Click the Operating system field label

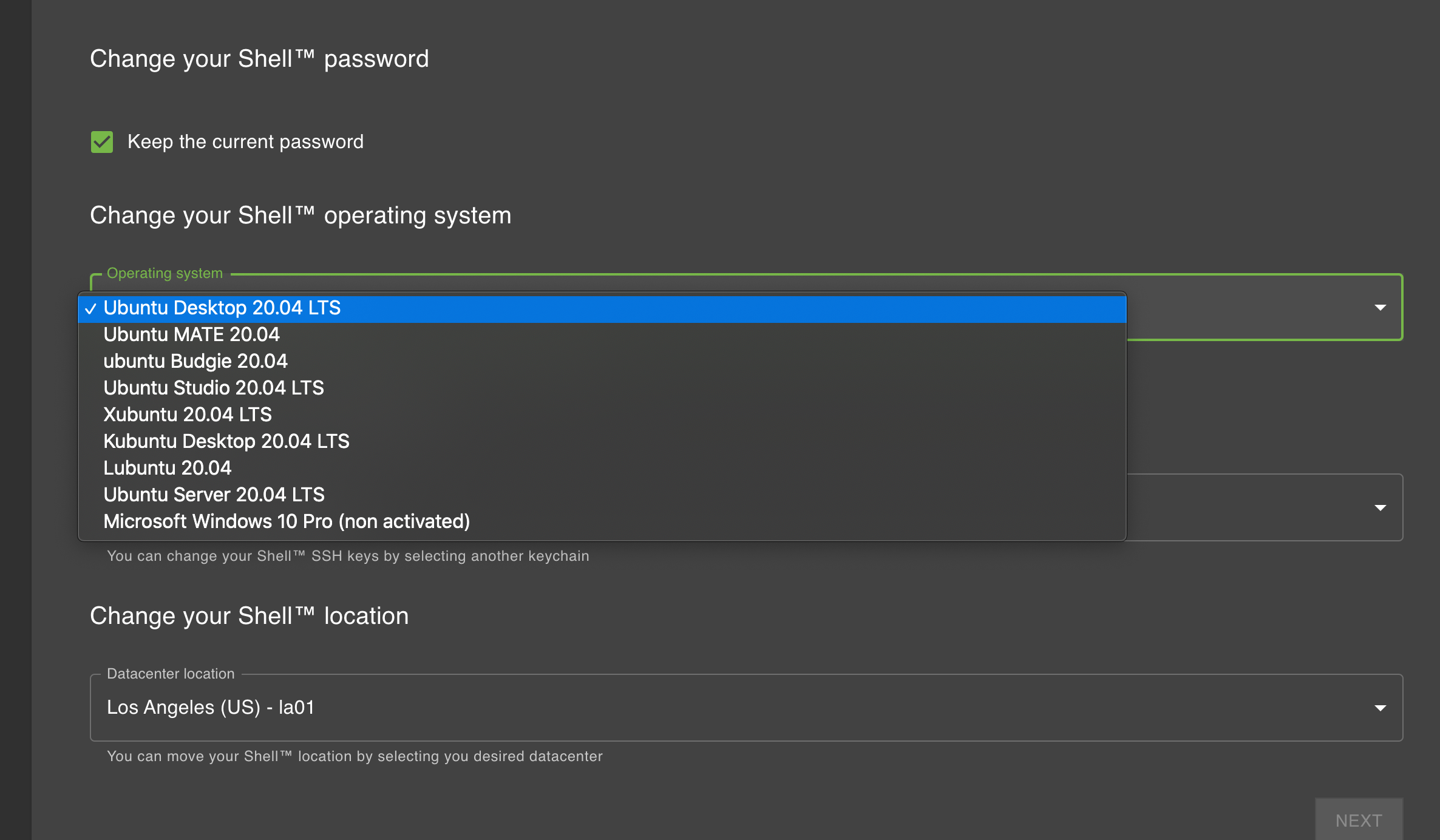tap(165, 273)
